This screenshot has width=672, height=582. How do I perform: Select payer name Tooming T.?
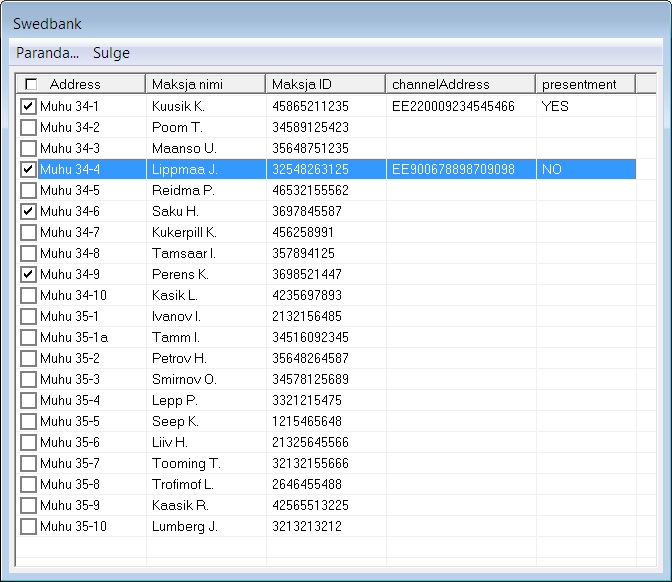coord(186,463)
